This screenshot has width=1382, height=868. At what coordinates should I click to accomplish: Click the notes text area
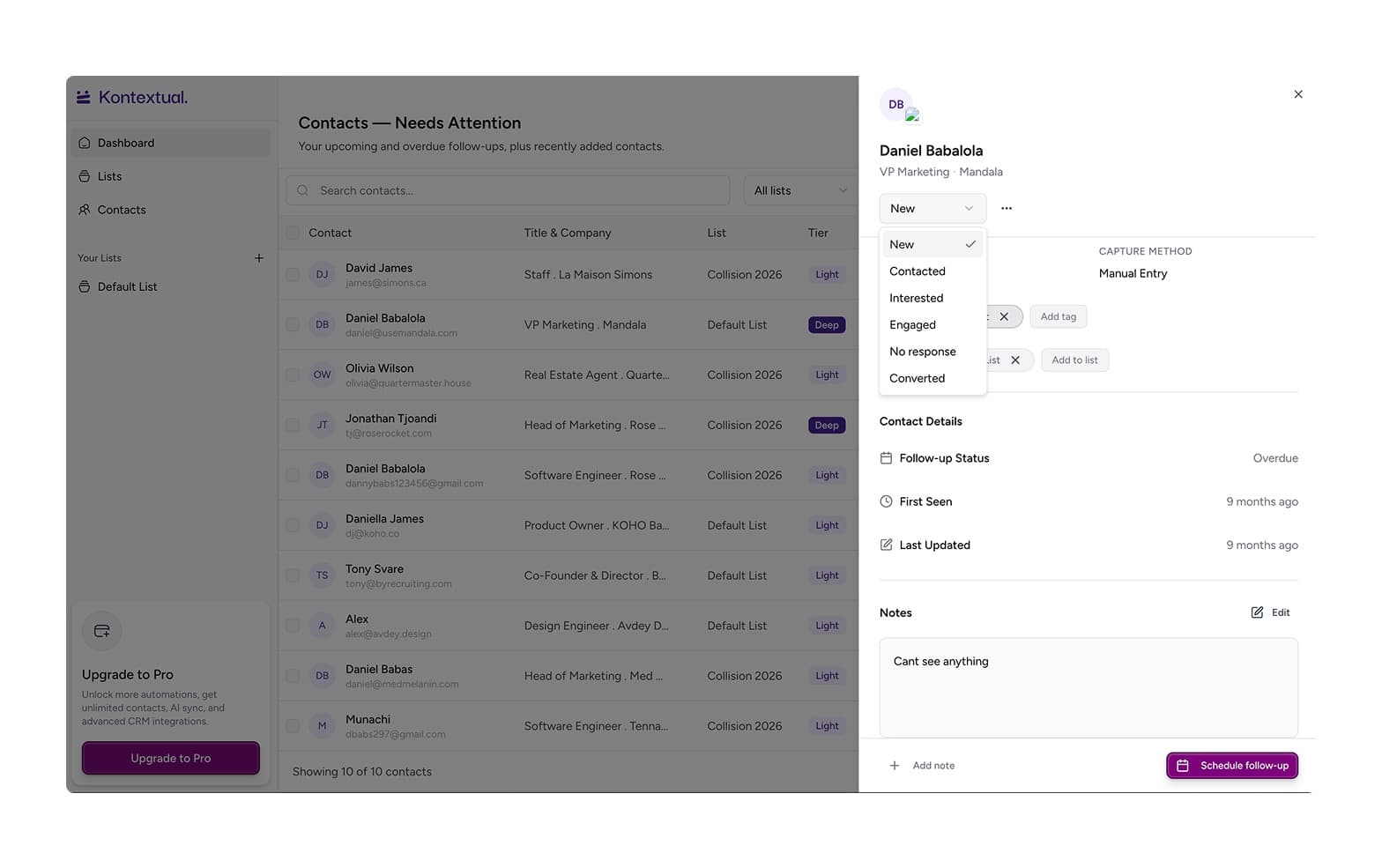pyautogui.click(x=1089, y=688)
